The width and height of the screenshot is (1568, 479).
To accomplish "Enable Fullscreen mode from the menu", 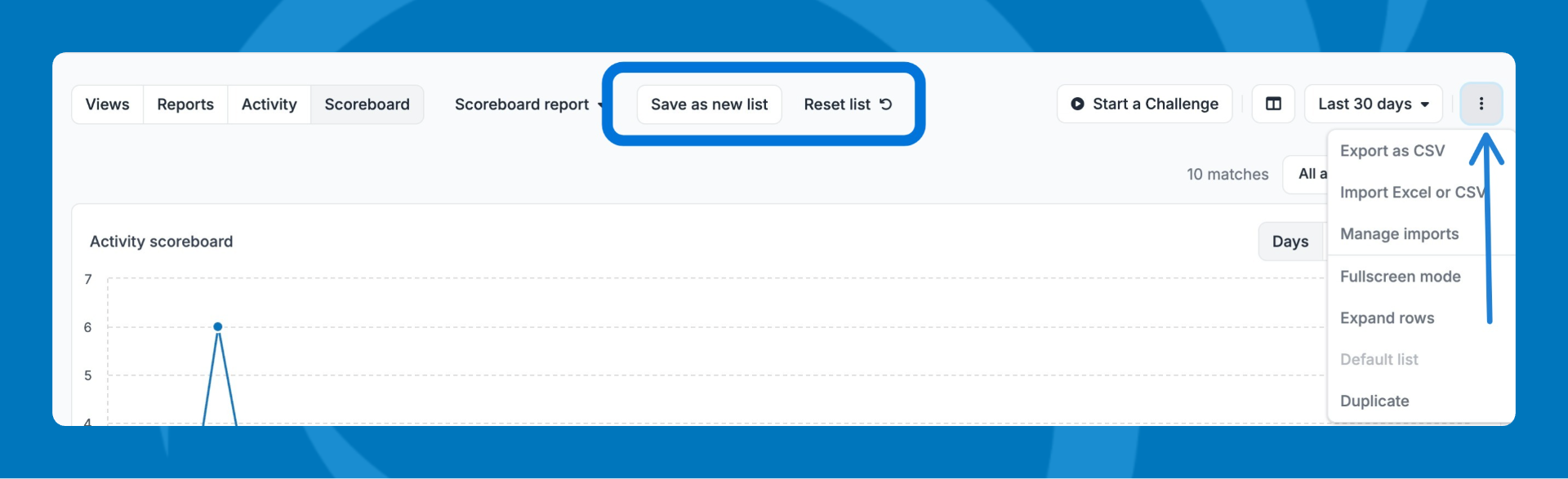I will (1400, 277).
